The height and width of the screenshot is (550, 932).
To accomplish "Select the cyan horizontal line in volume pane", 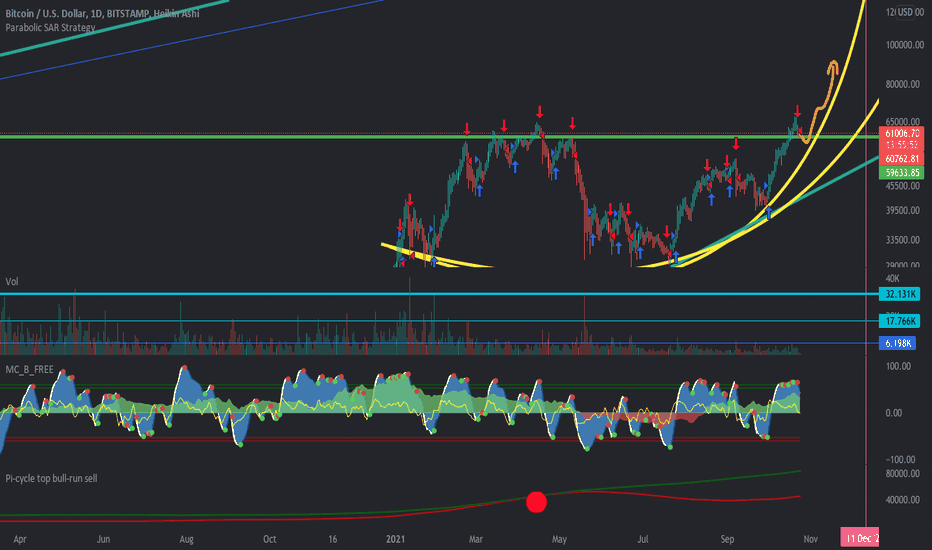I will coord(439,294).
